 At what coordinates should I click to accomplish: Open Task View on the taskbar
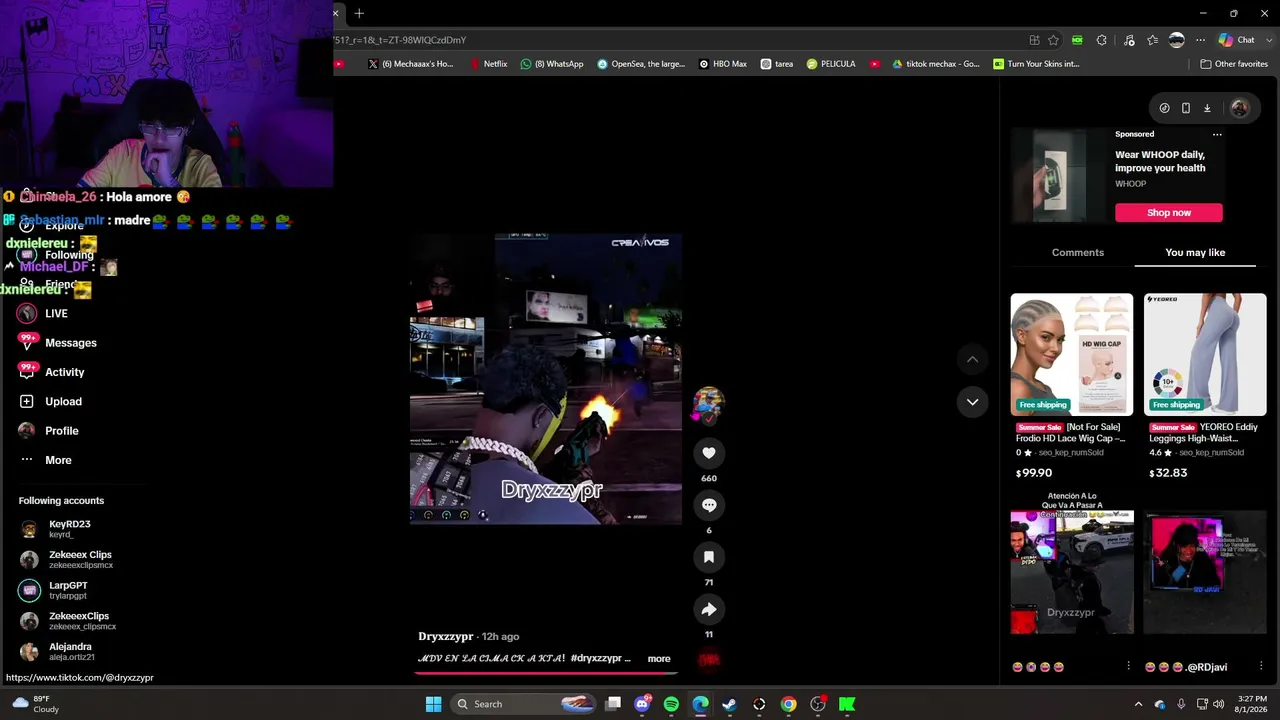[x=613, y=704]
